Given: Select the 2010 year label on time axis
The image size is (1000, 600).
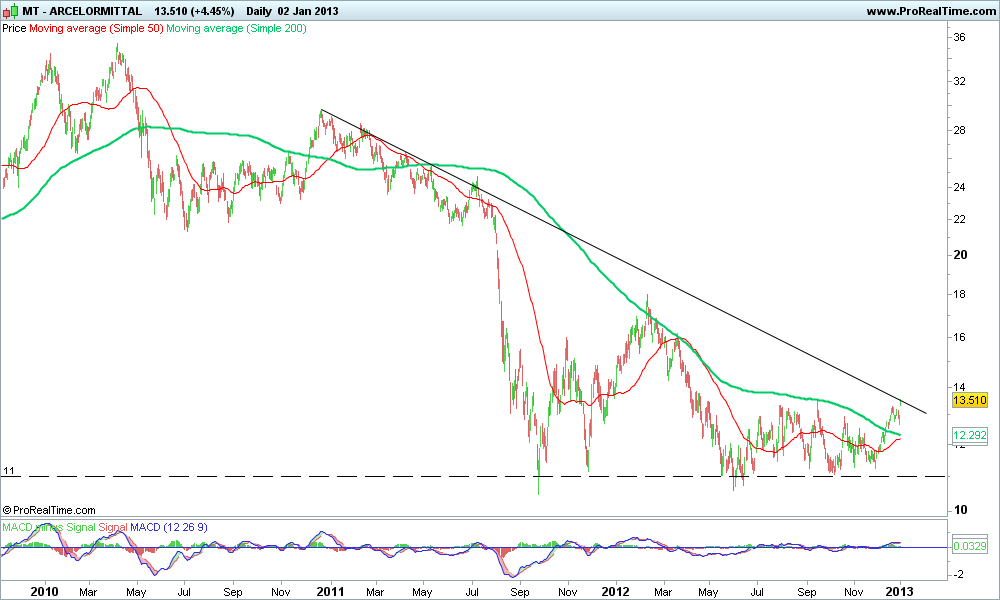Looking at the screenshot, I should coord(45,592).
